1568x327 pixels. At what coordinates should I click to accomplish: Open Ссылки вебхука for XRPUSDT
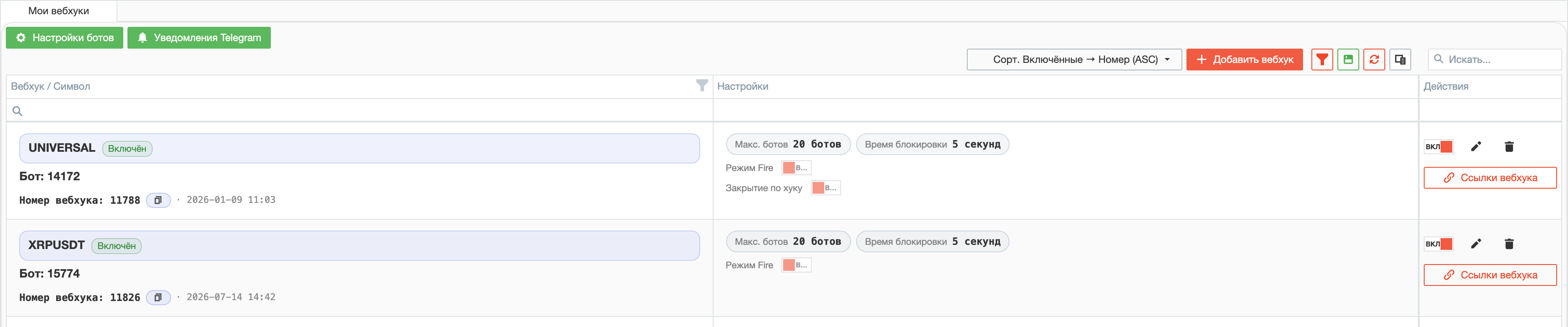(x=1490, y=275)
